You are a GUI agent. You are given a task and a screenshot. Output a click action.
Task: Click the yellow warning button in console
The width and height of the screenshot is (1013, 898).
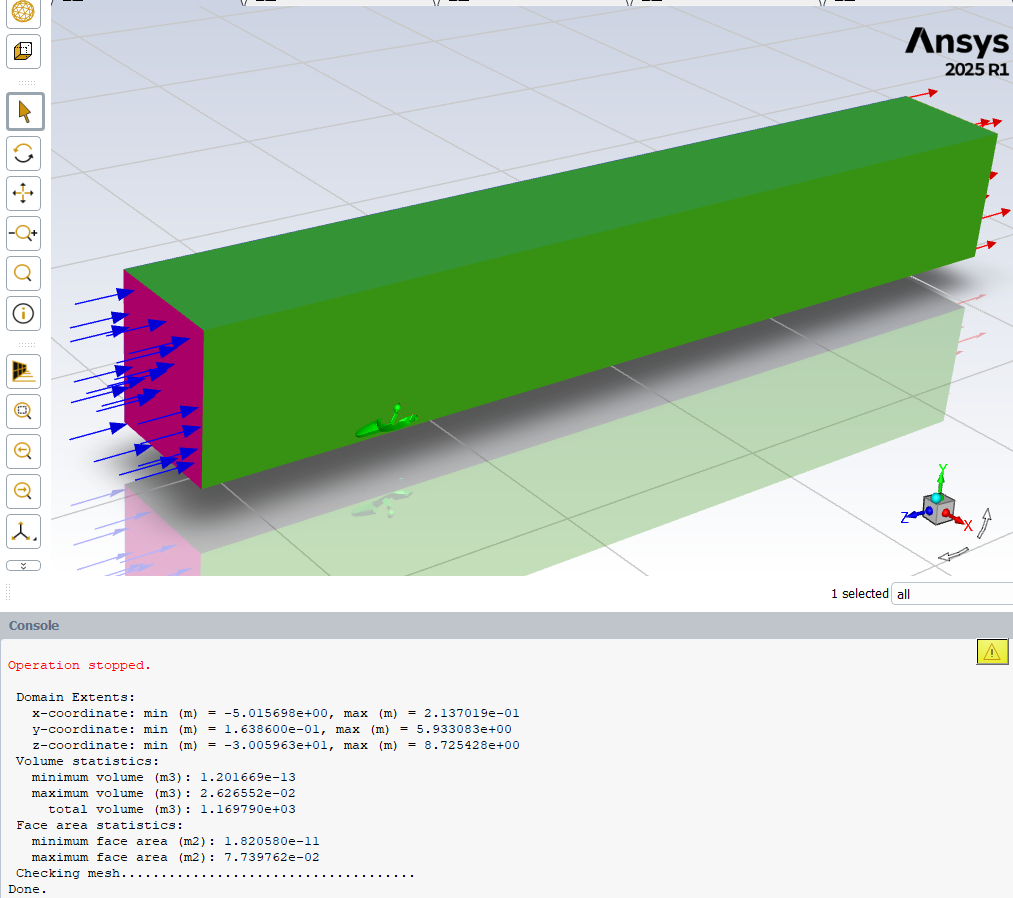coord(991,652)
